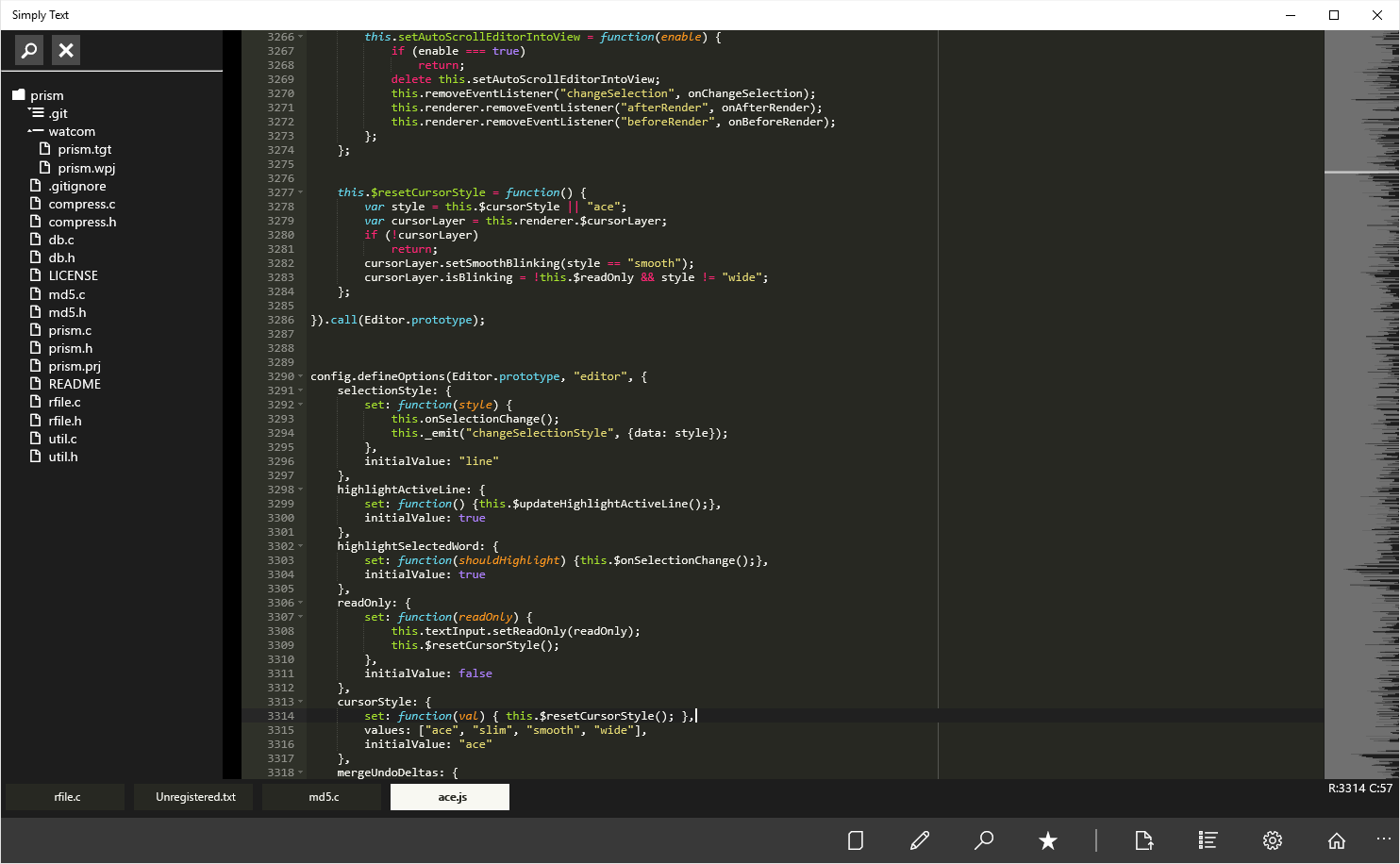
Task: Open rfile.h file
Action: tap(65, 421)
